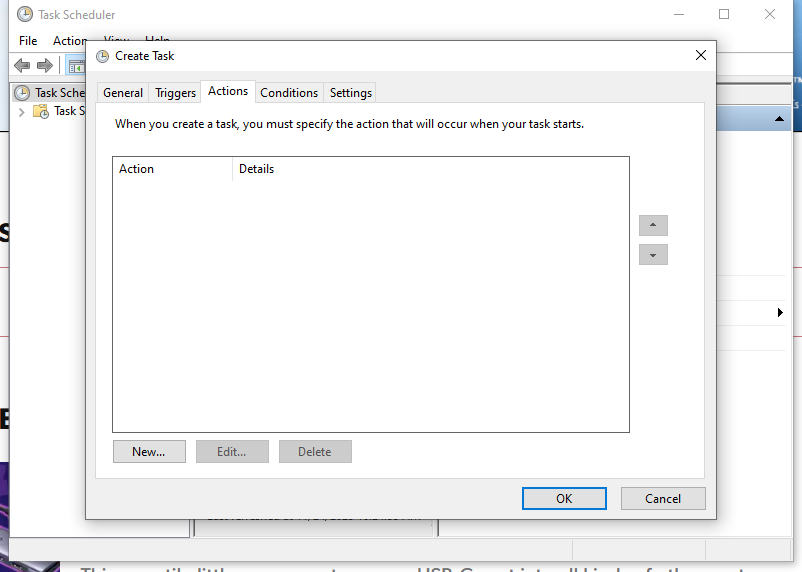Go to the Conditions tab
The height and width of the screenshot is (572, 802).
point(289,93)
